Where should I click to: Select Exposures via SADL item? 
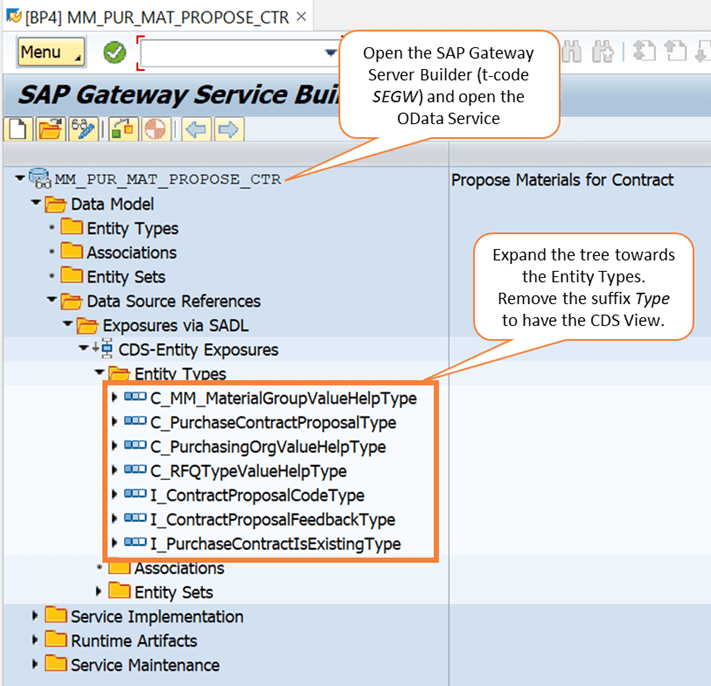pyautogui.click(x=175, y=326)
